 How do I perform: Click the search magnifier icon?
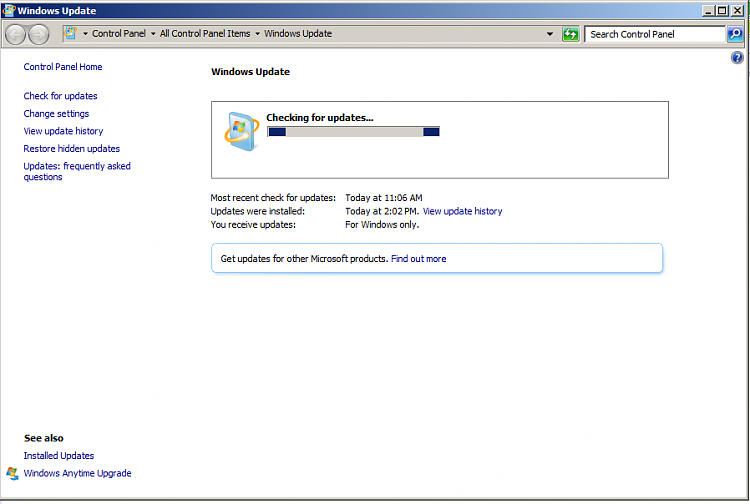click(735, 34)
